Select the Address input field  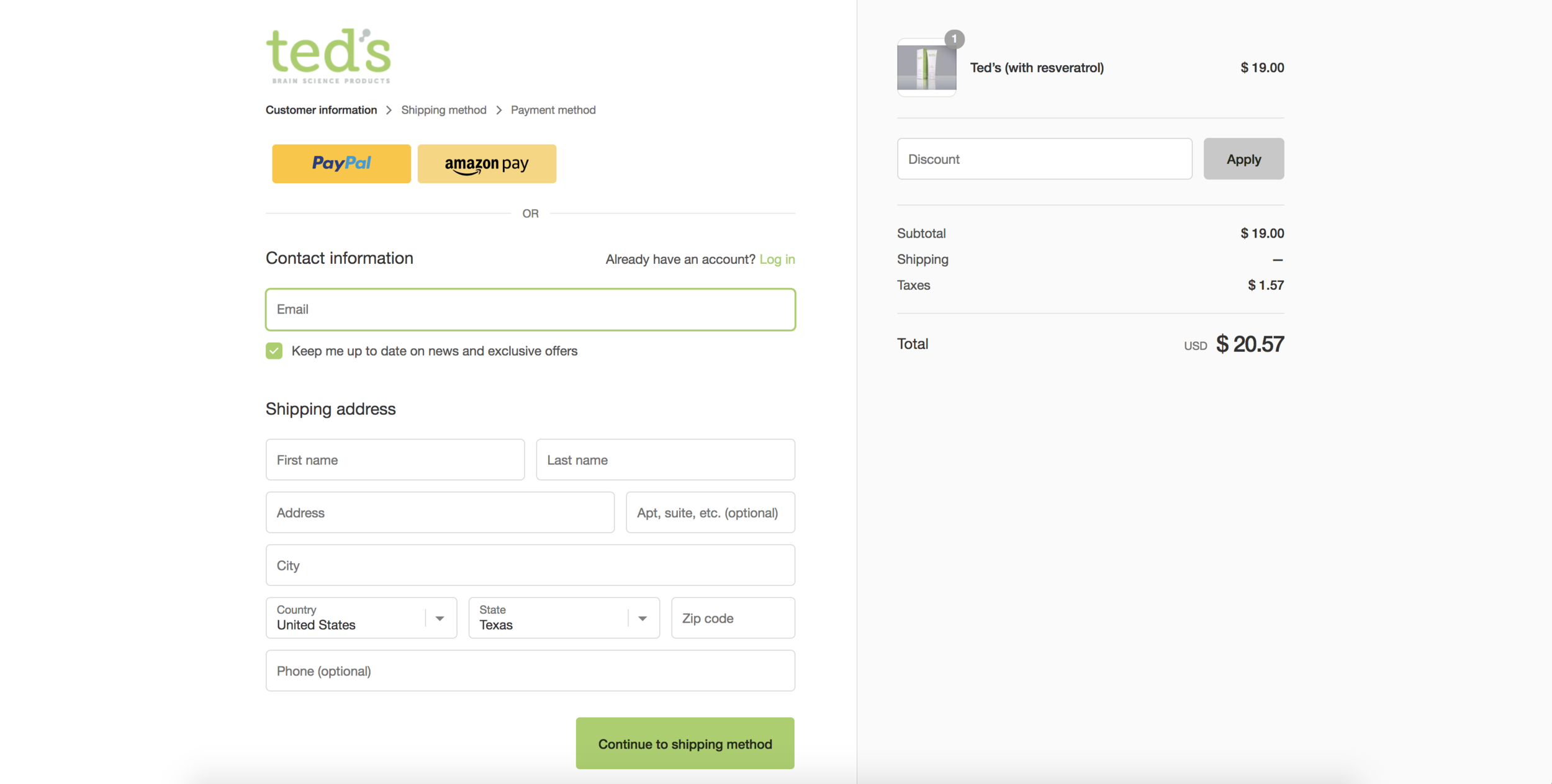(440, 513)
